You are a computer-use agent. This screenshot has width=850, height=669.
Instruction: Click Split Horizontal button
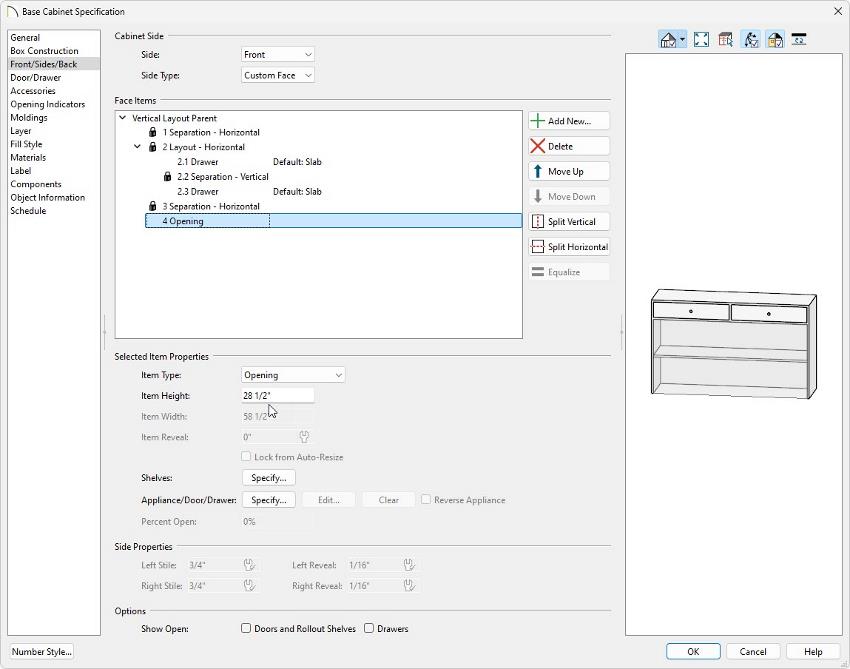[x=569, y=247]
